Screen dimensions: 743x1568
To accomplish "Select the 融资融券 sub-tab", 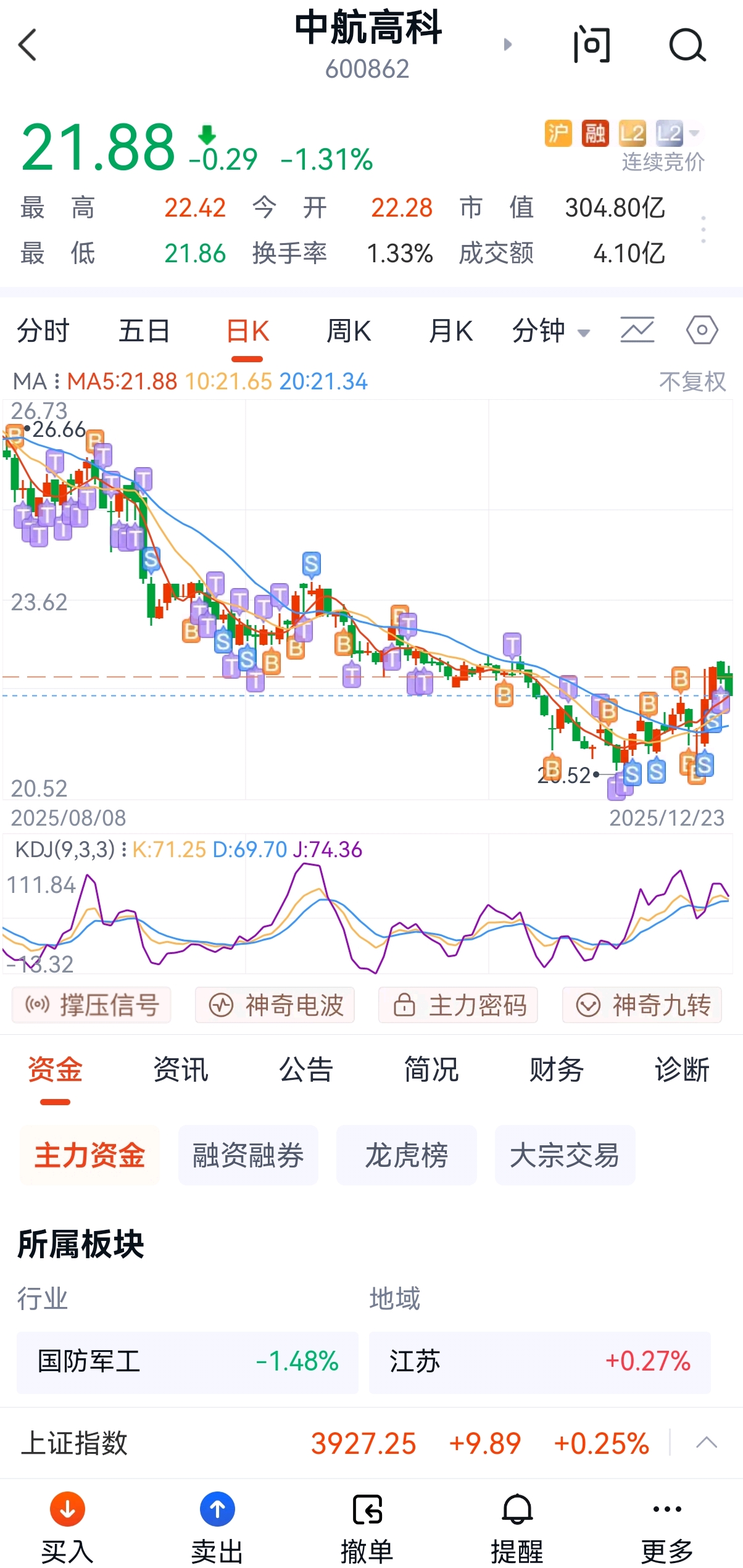I will tap(248, 1155).
